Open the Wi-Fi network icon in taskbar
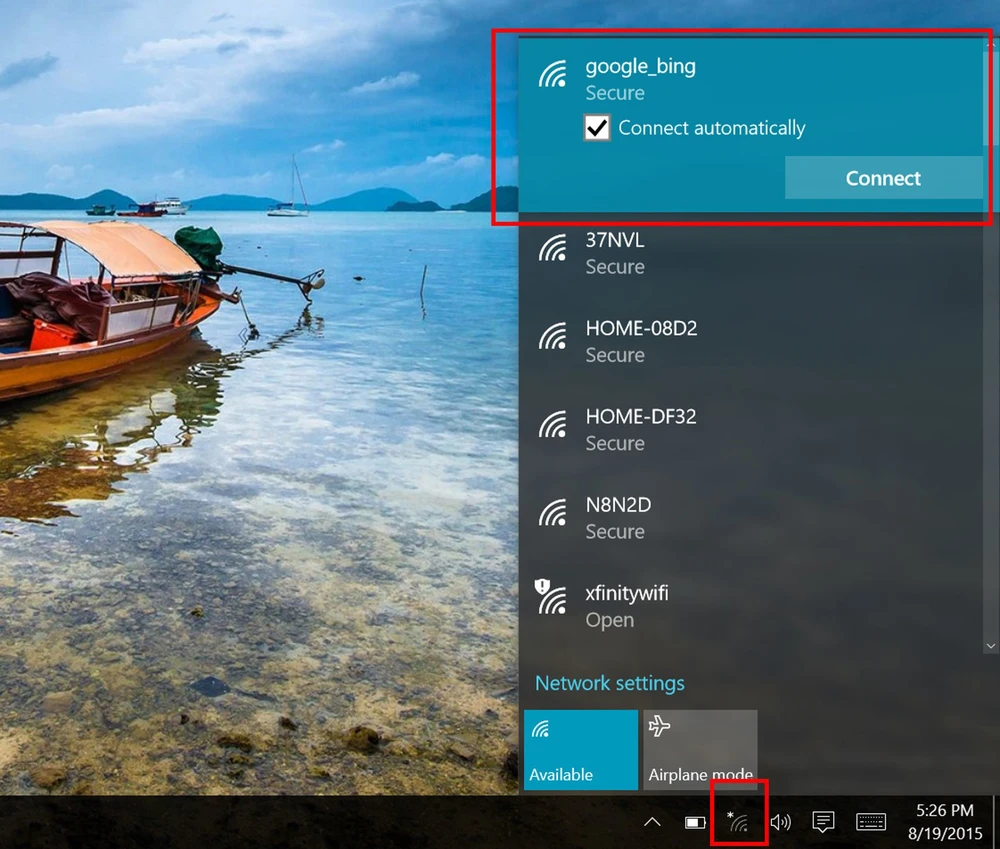Screen dimensions: 1000x849 point(738,822)
